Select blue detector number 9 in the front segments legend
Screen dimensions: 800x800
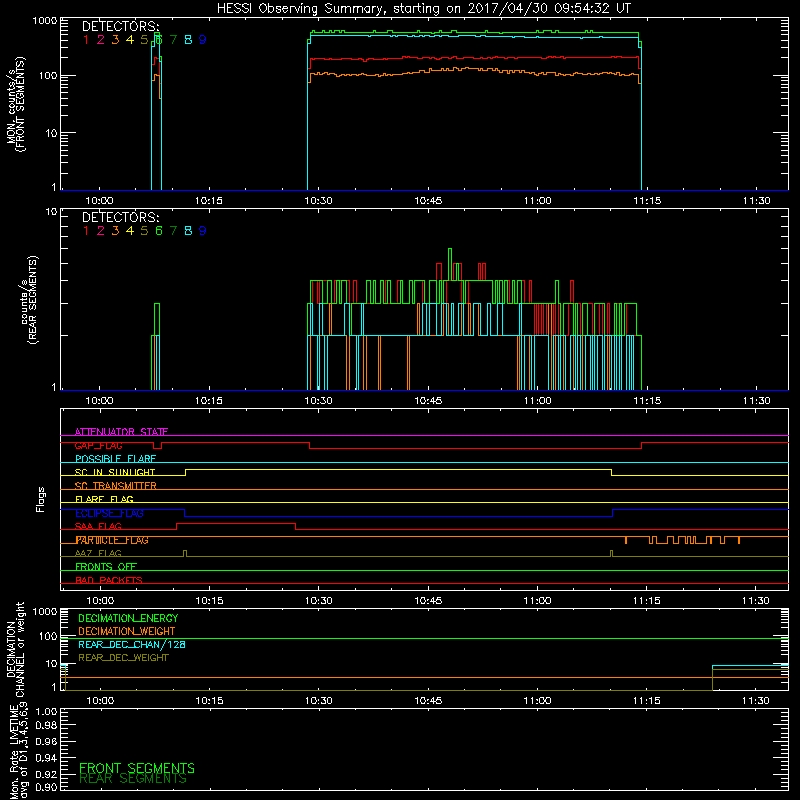203,40
